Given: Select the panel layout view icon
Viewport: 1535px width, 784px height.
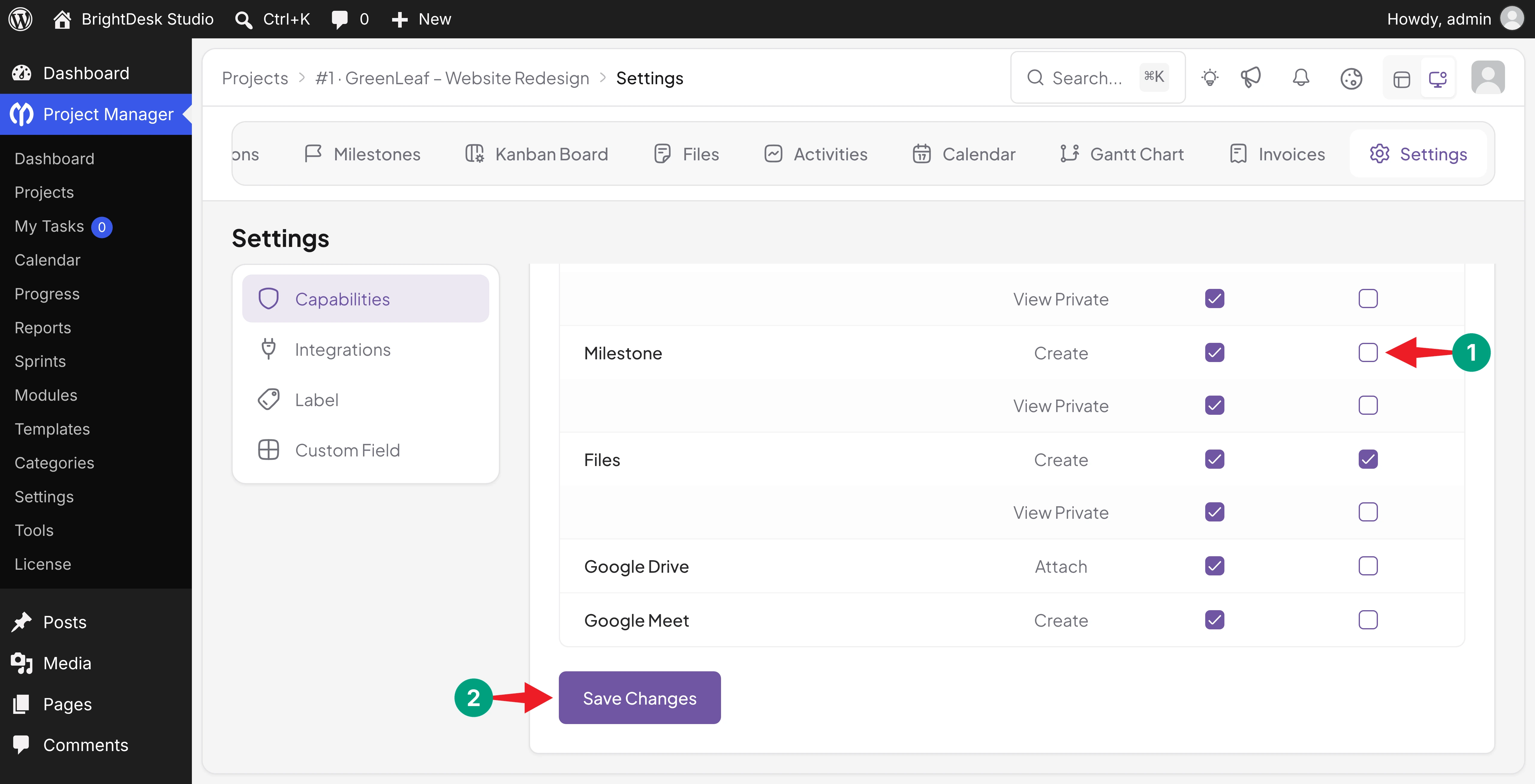Looking at the screenshot, I should [1402, 79].
